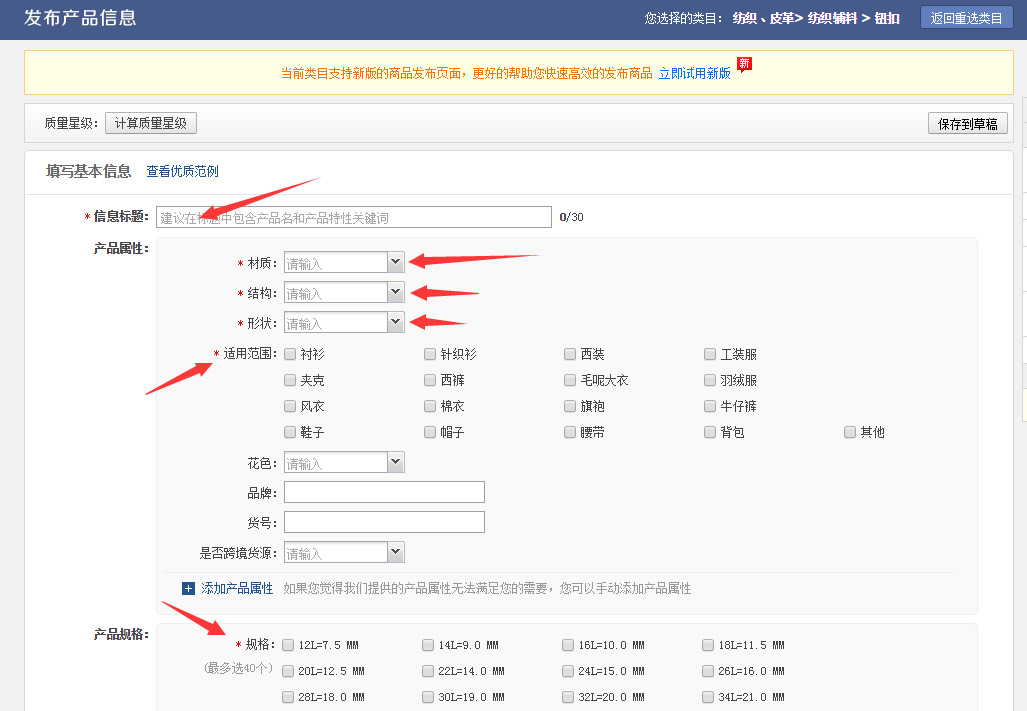Viewport: 1027px width, 711px height.
Task: Tick the 帽子 checkbox
Action: pos(430,432)
